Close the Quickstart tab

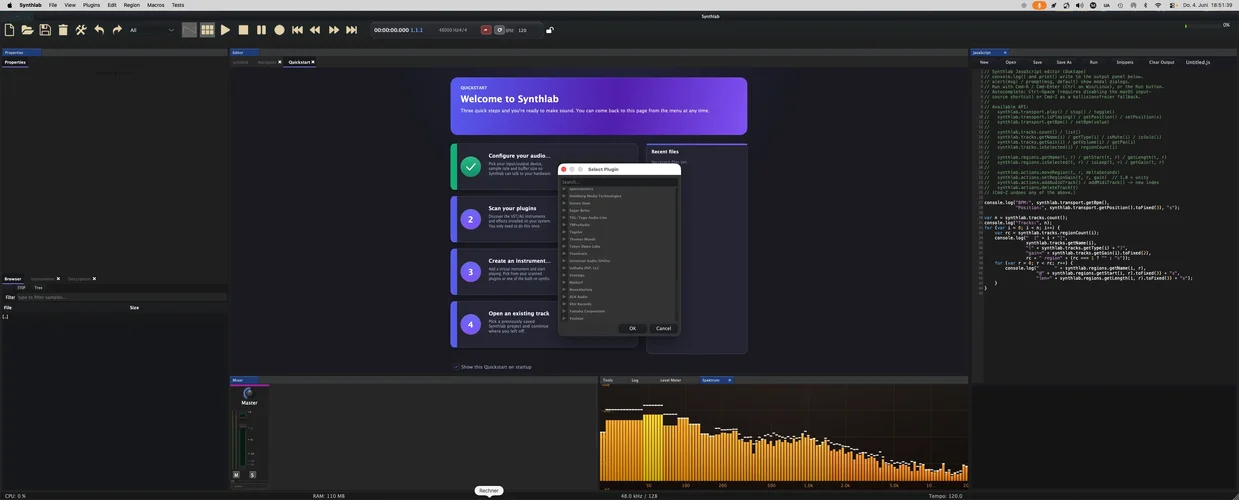[313, 62]
